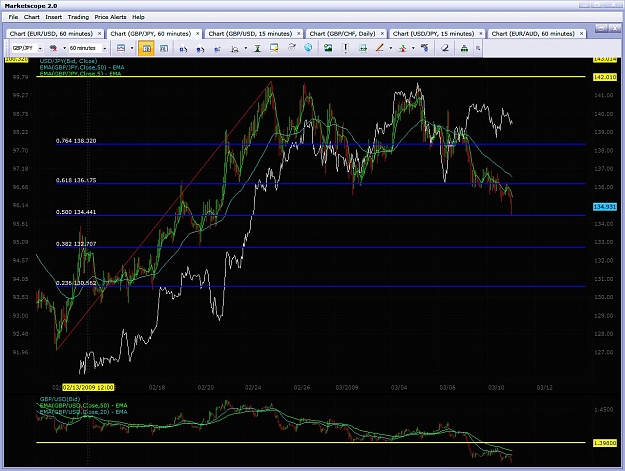Screen dimensions: 625x471
Task: Click the 0.382 132.707 Fibonacci label
Action: pyautogui.click(x=76, y=243)
